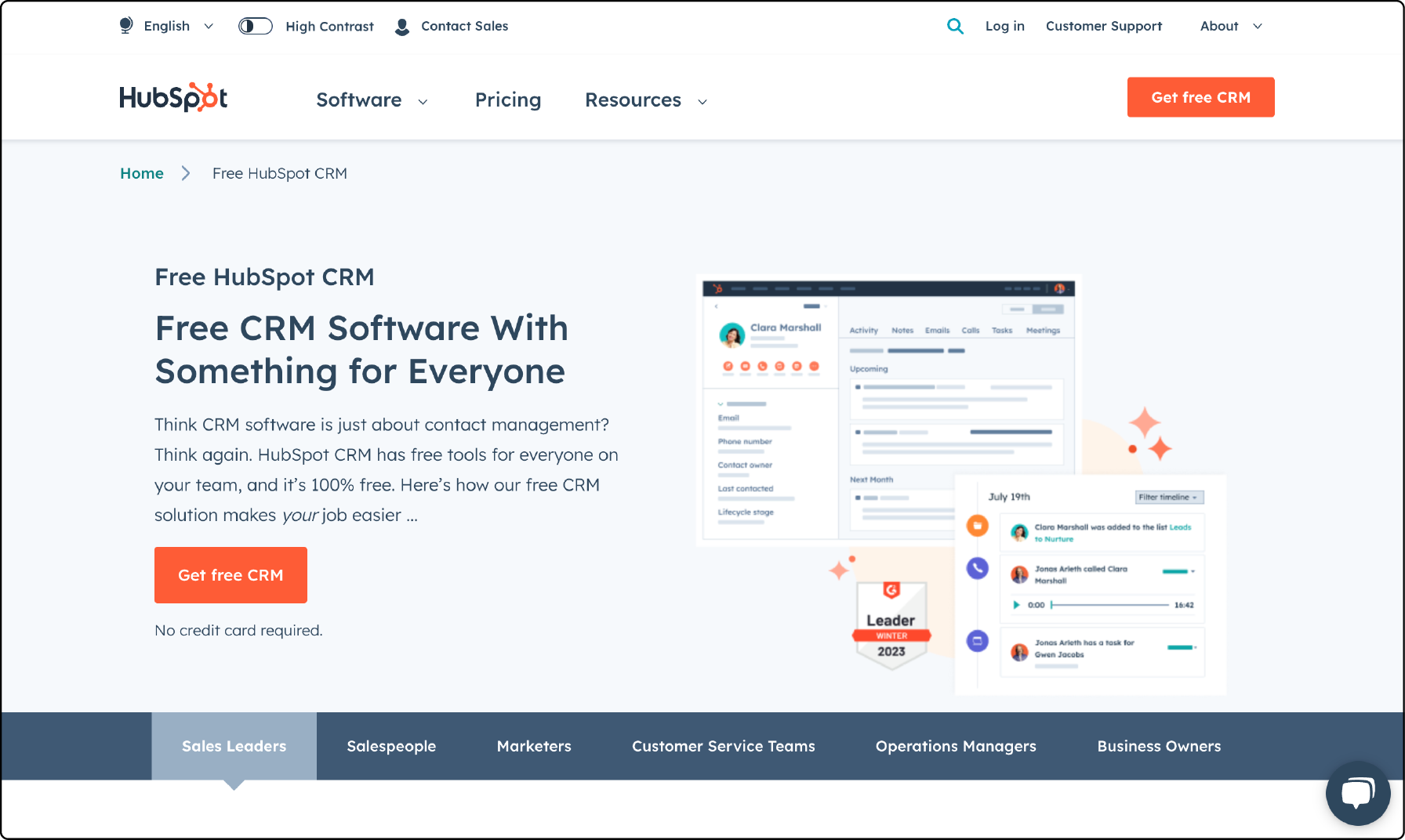This screenshot has width=1405, height=840.
Task: Click the Meetings tab in CRM preview
Action: click(1043, 331)
